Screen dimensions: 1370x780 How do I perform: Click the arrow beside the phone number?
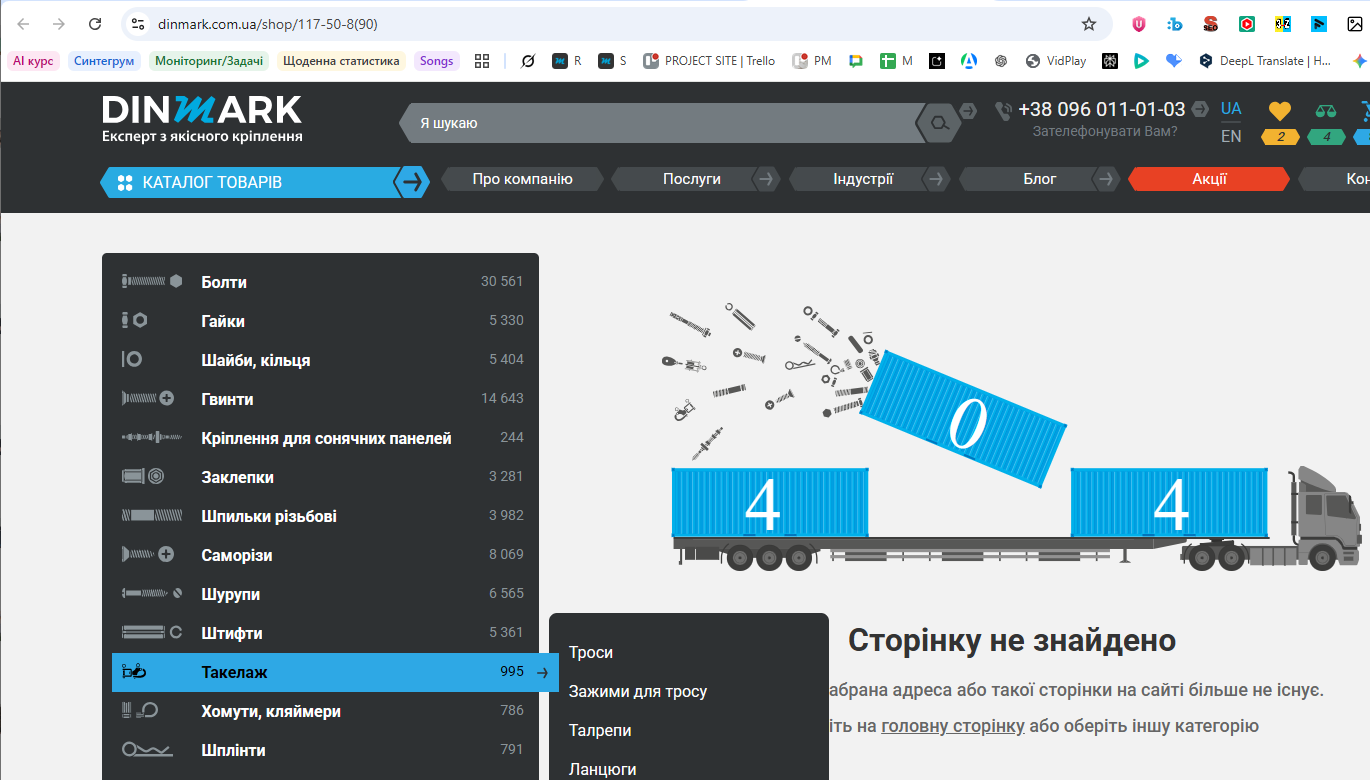(1201, 109)
